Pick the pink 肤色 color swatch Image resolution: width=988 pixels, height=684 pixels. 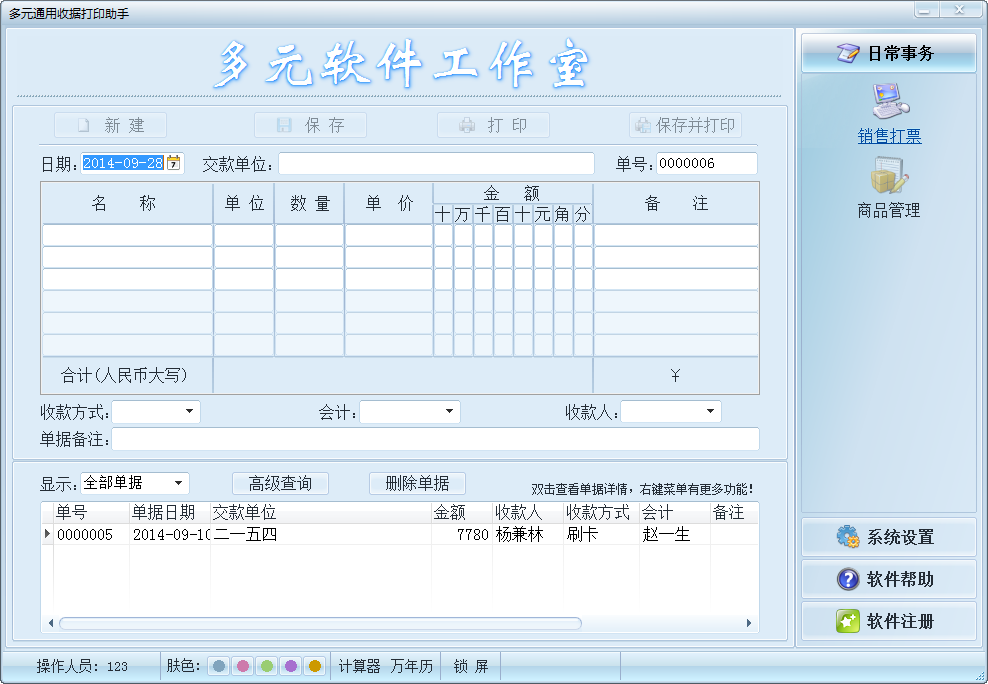pyautogui.click(x=241, y=665)
